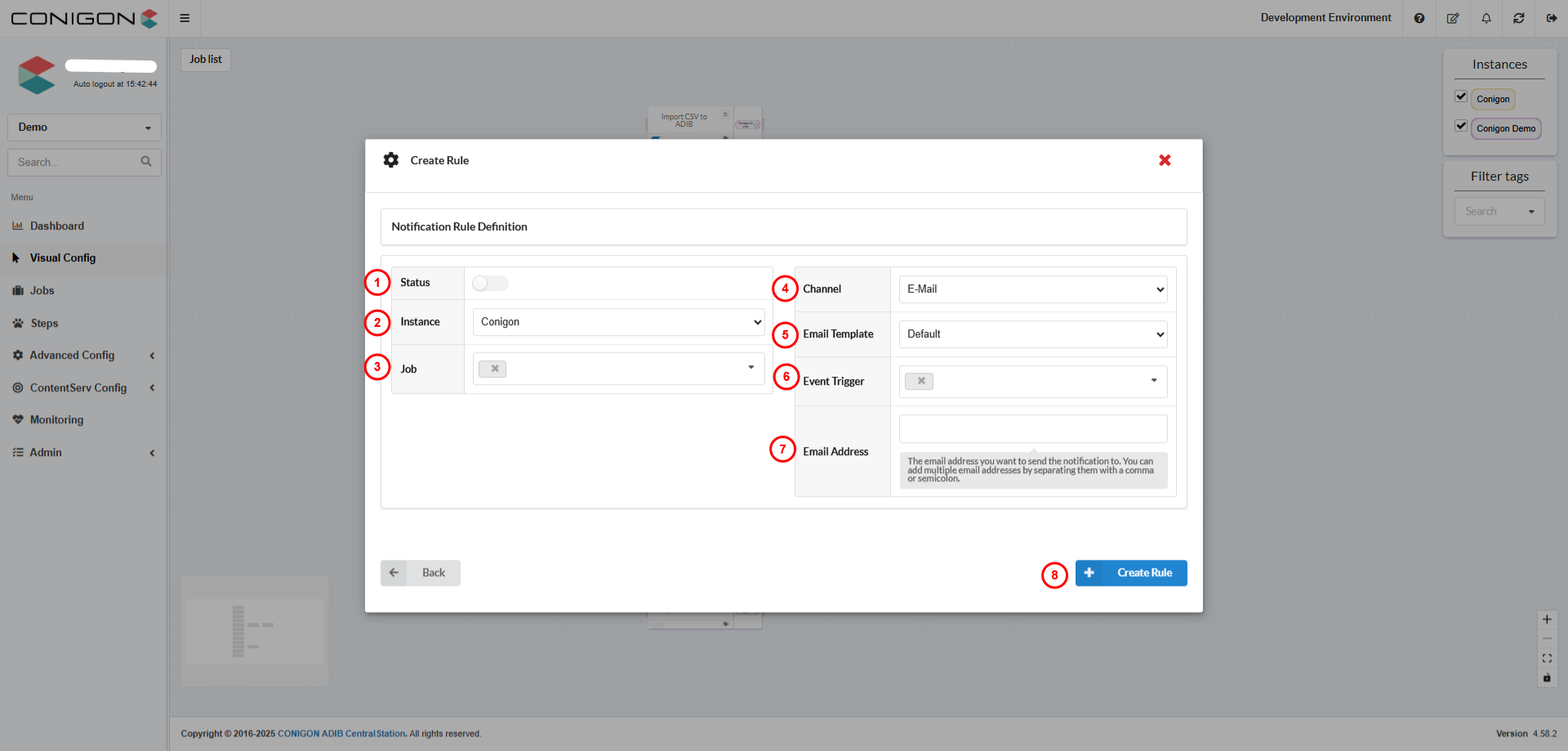Open Dashboard in the sidebar menu
Viewport: 1568px width, 751px height.
pyautogui.click(x=57, y=226)
